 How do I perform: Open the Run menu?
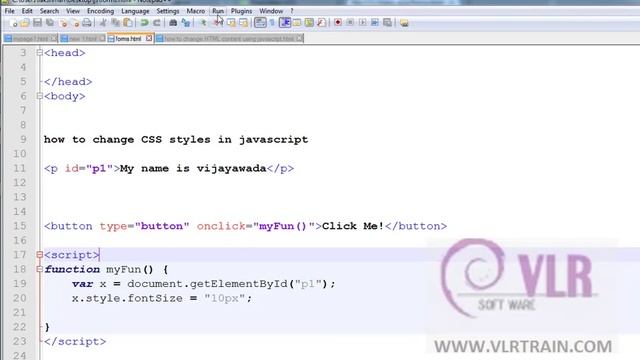coord(218,11)
